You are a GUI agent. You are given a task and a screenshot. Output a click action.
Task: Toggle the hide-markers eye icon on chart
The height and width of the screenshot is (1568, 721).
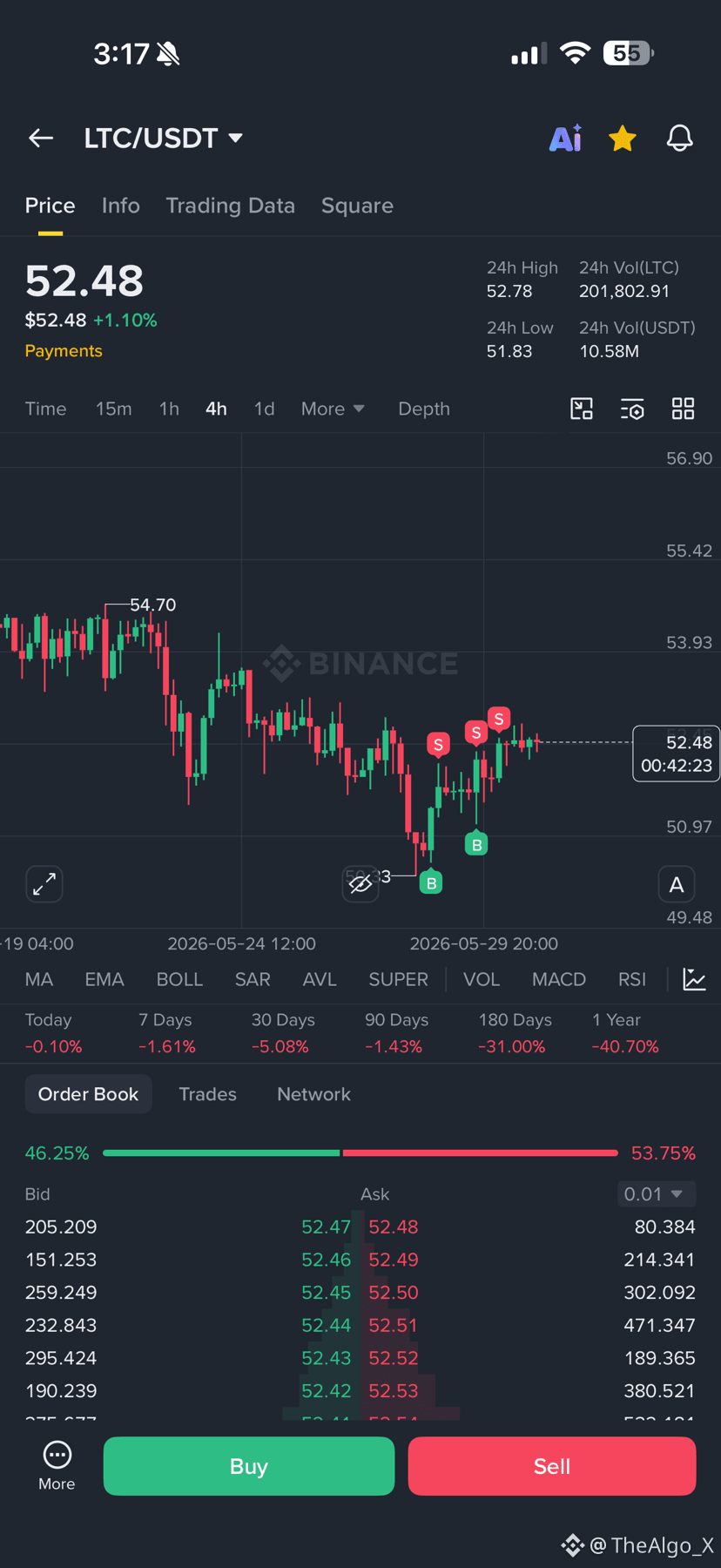click(x=360, y=885)
